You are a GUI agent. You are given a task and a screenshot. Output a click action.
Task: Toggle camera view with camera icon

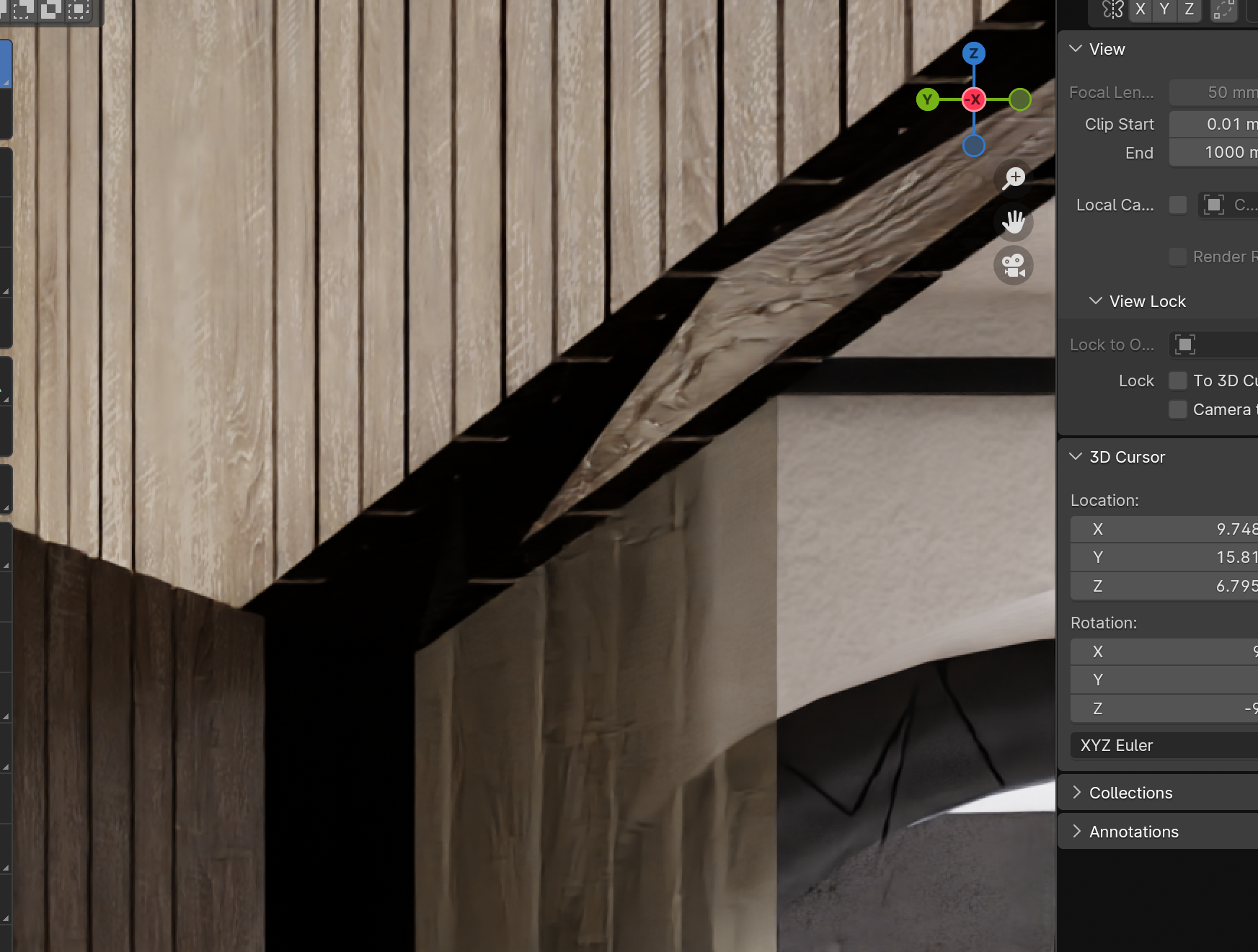pos(1014,265)
